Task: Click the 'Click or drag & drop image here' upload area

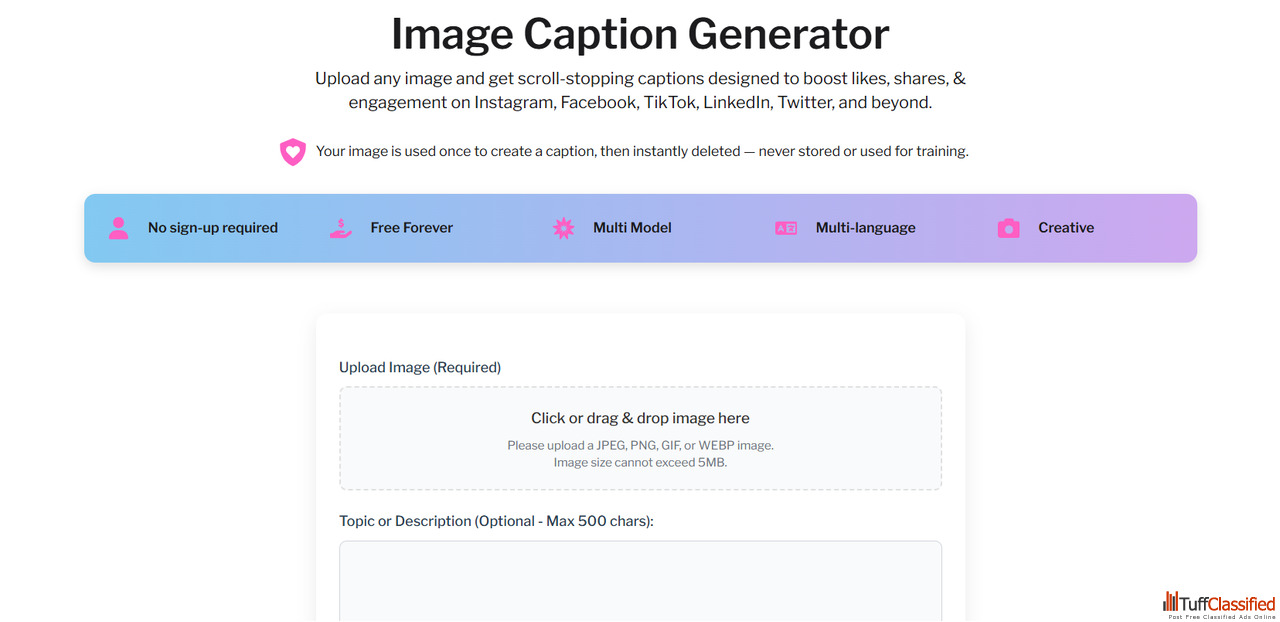Action: click(x=640, y=438)
